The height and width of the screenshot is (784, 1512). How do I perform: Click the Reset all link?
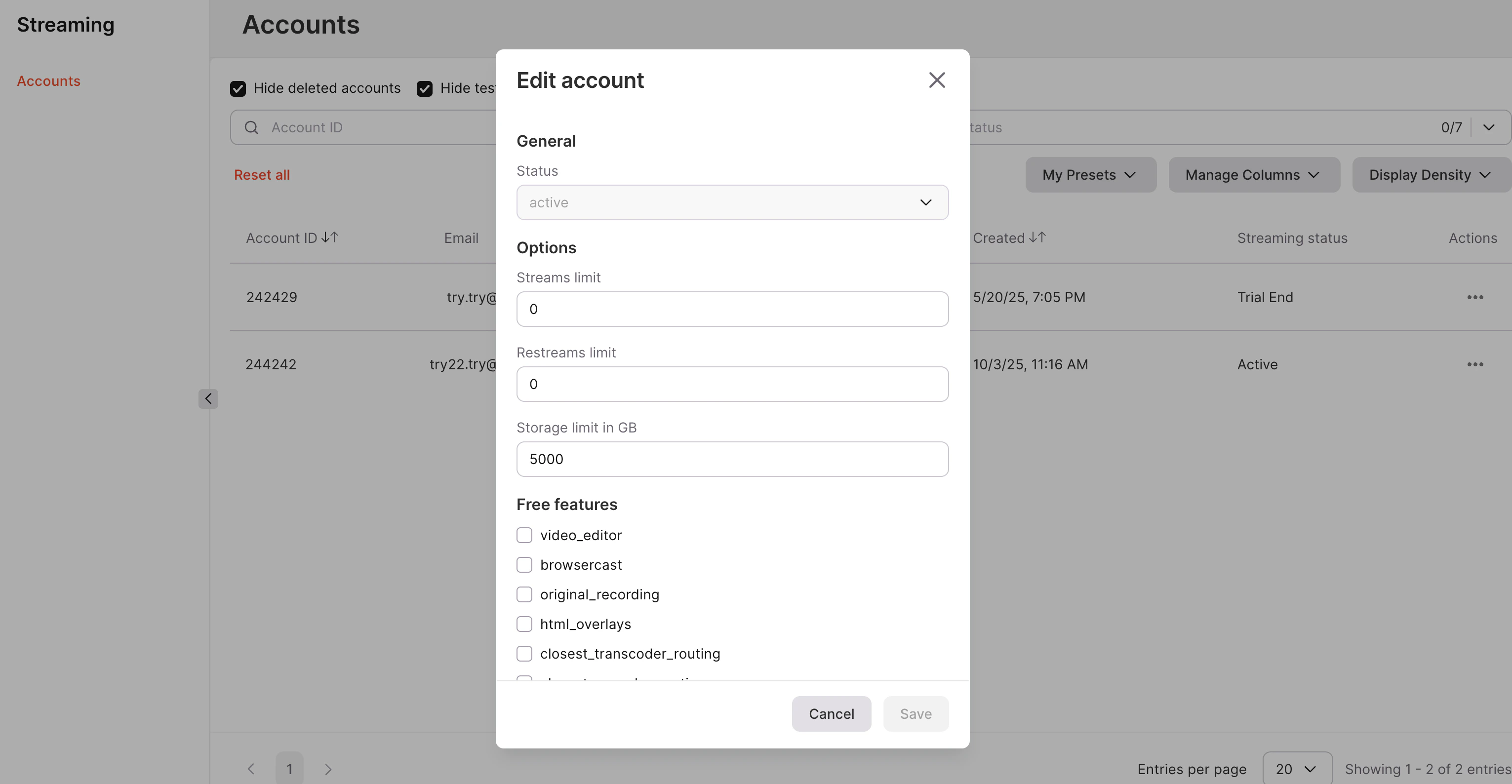[x=261, y=174]
